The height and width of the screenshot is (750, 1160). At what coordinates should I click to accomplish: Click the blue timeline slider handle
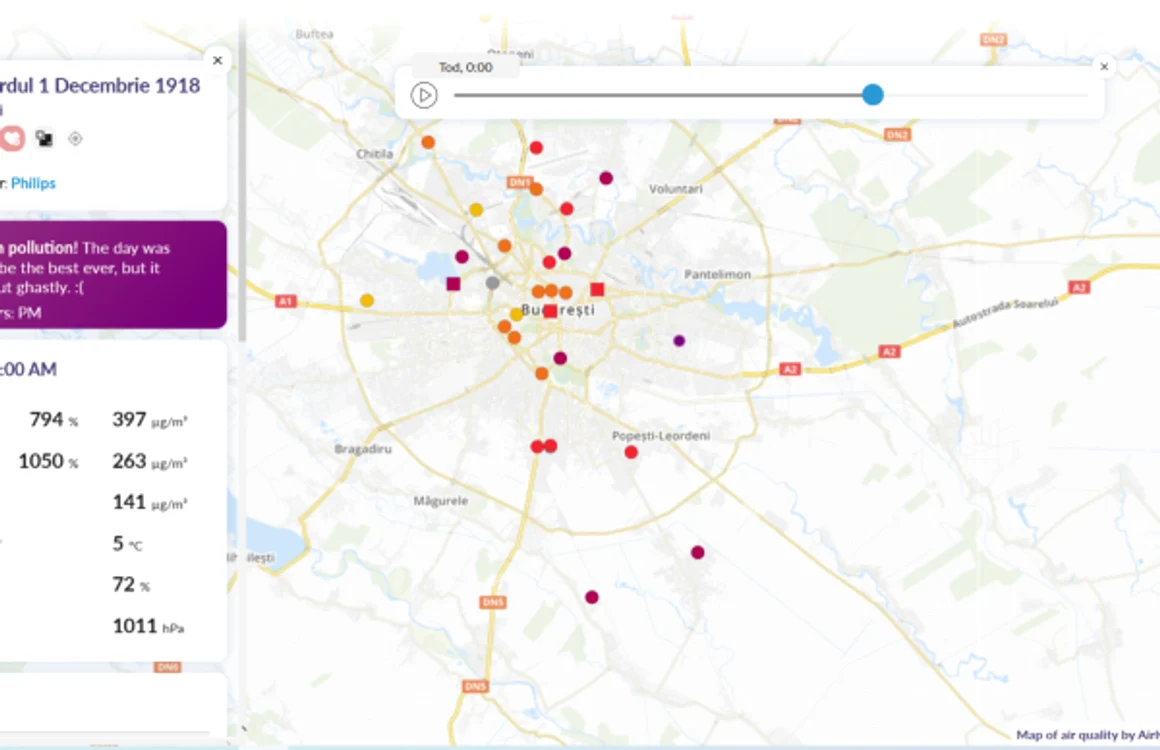873,95
